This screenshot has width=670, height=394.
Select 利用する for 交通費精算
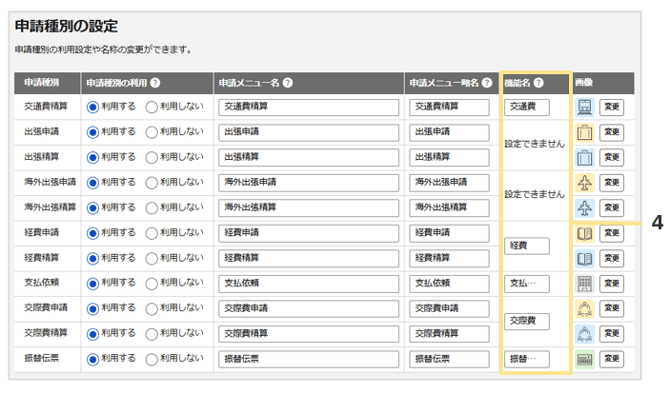click(93, 107)
